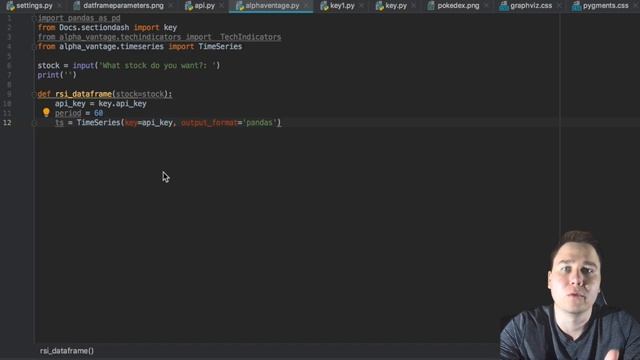
Task: Click the 'TechIndicators' import name
Action: 251,37
